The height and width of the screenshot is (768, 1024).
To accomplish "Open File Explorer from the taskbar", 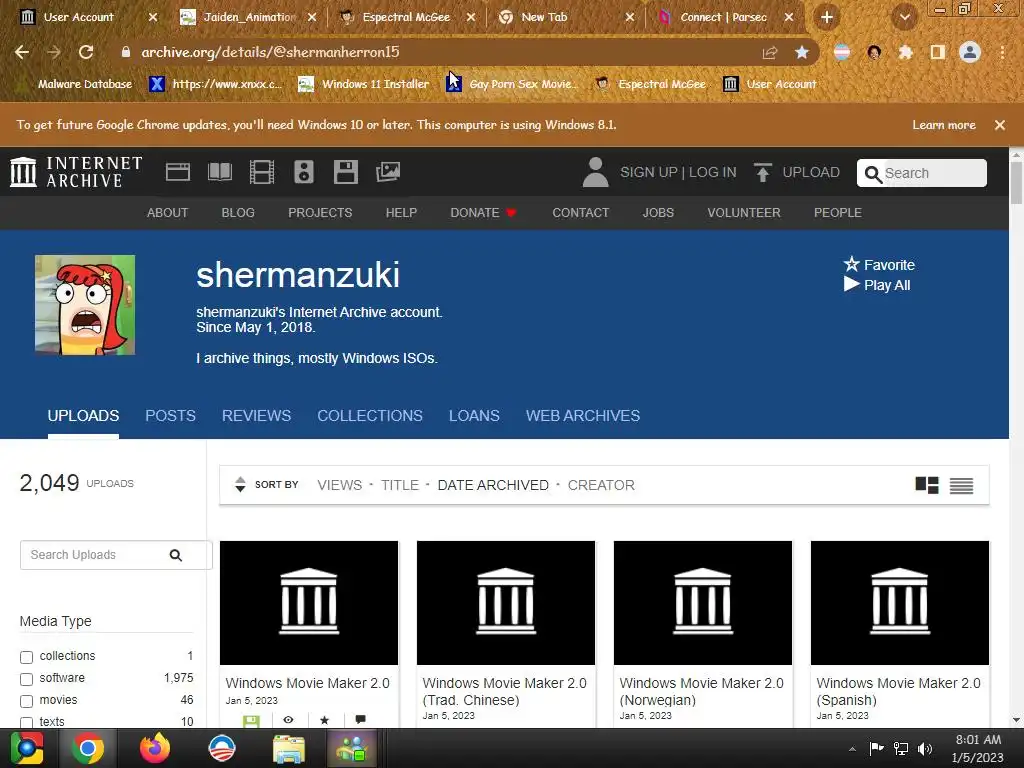I will 288,748.
